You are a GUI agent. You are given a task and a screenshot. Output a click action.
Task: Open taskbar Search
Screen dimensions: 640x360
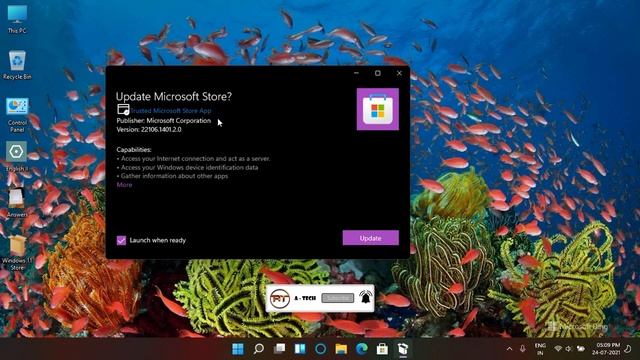click(x=259, y=349)
